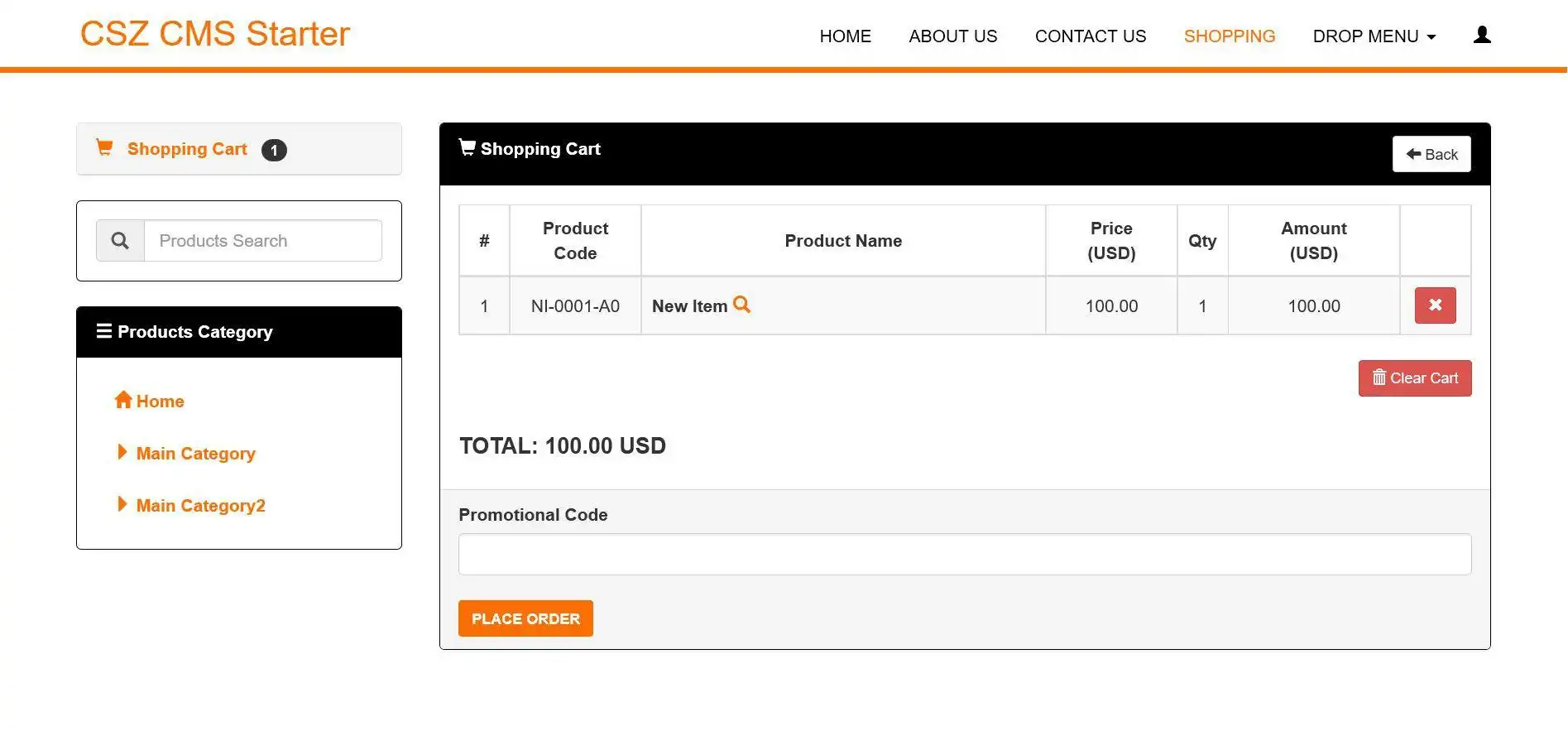Open the CONTACT US page
The image size is (1568, 731).
click(1090, 36)
